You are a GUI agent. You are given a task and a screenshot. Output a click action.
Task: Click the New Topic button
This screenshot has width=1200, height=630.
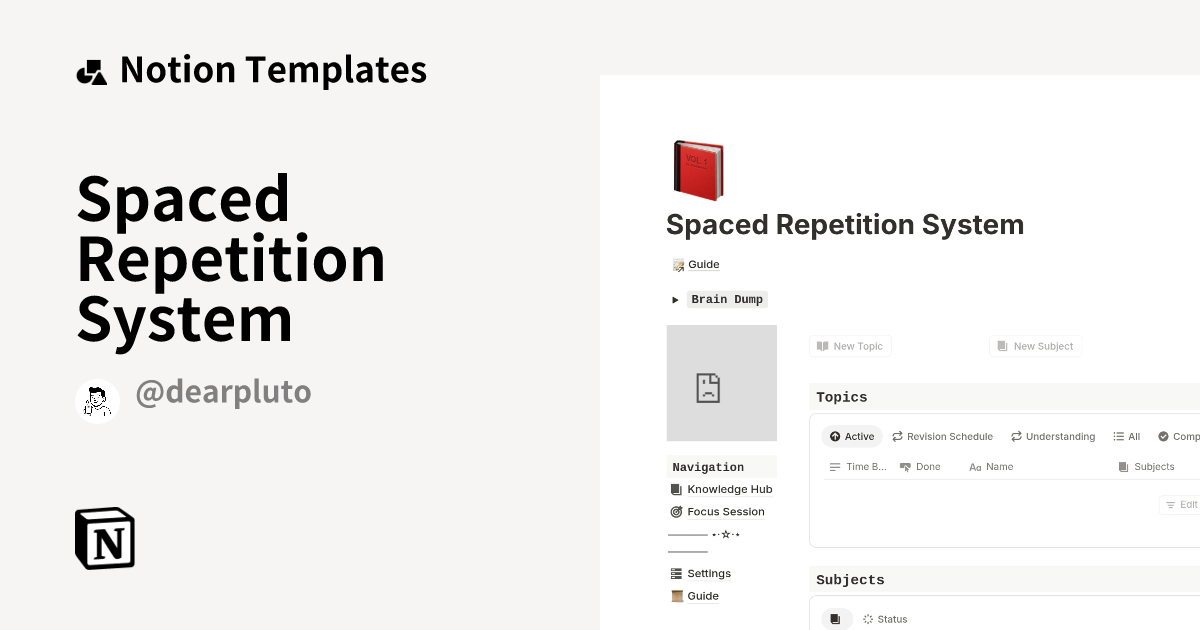850,345
